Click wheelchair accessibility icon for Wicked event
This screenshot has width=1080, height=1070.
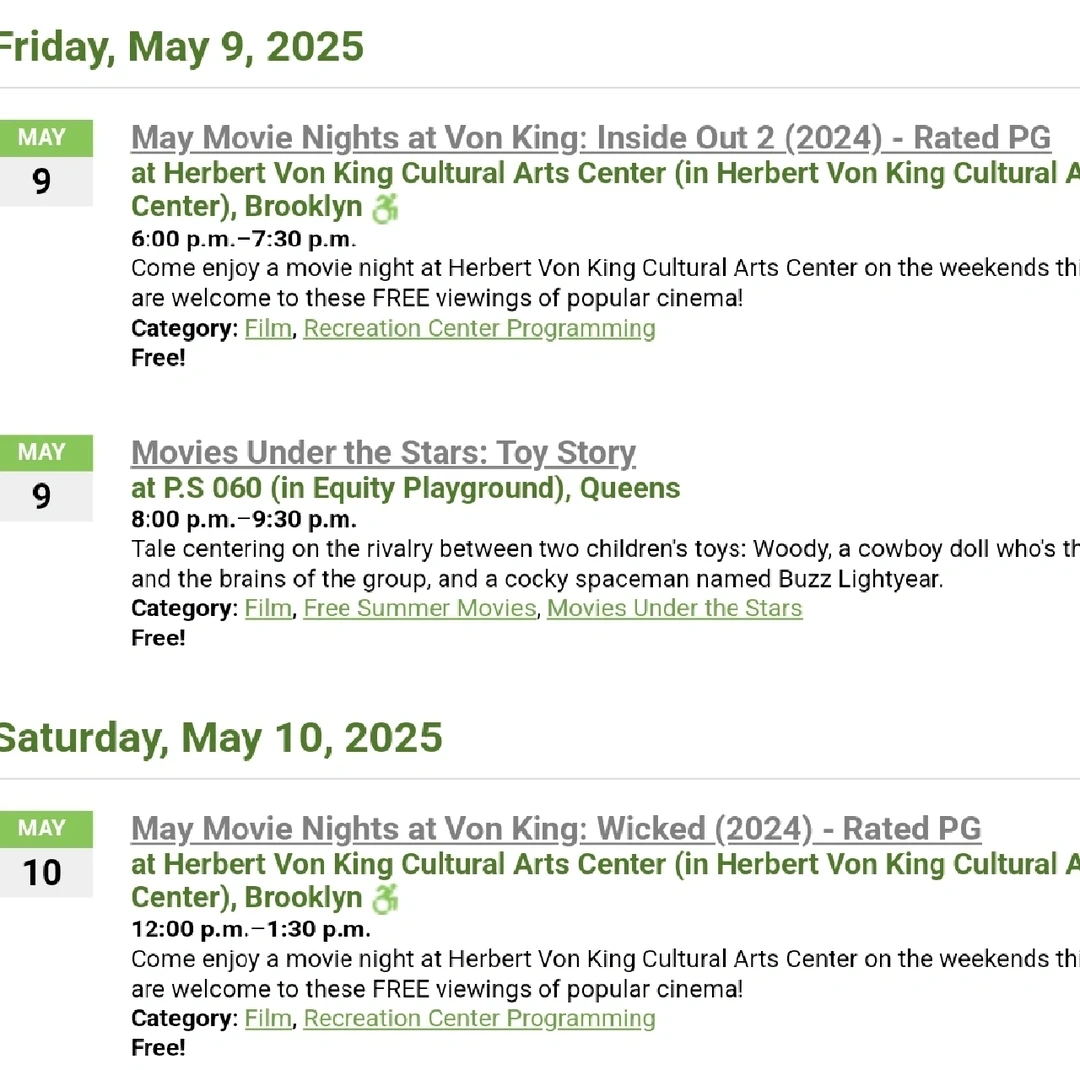(x=384, y=899)
